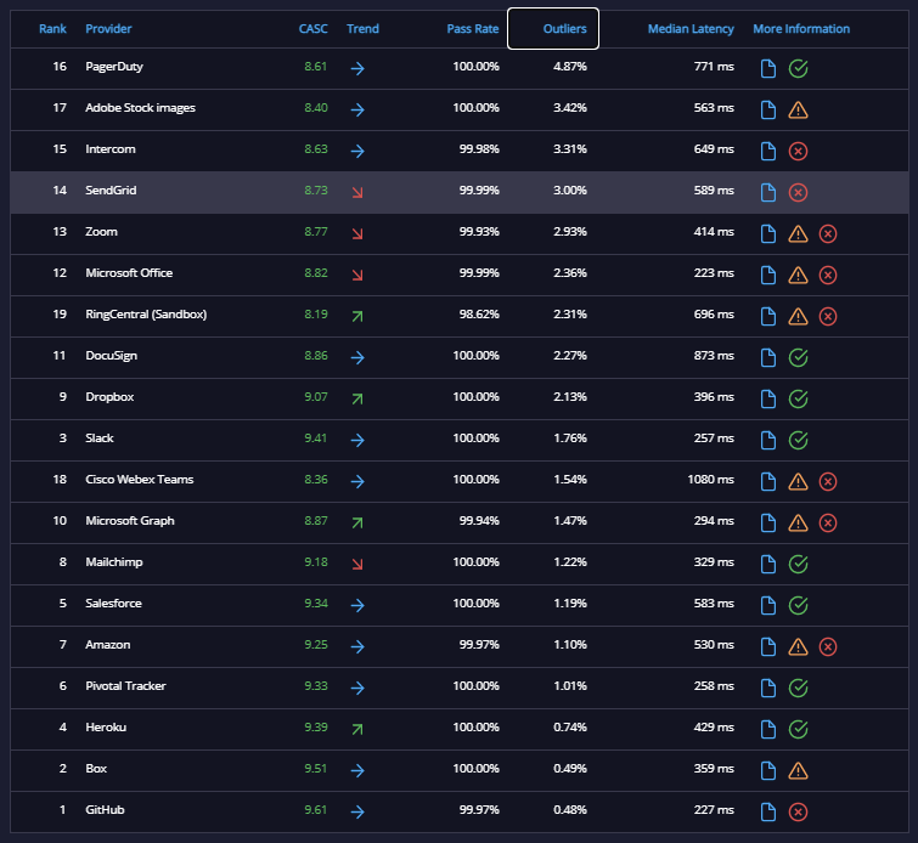Open Dropbox document icon
The width and height of the screenshot is (918, 844).
pyautogui.click(x=768, y=399)
